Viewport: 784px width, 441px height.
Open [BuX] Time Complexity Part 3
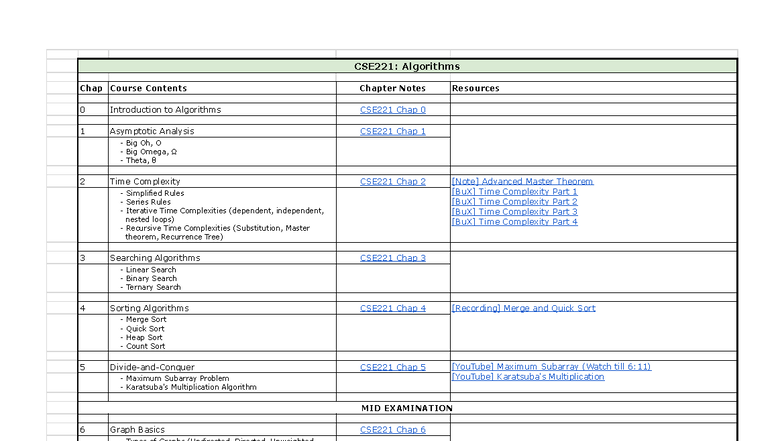514,212
